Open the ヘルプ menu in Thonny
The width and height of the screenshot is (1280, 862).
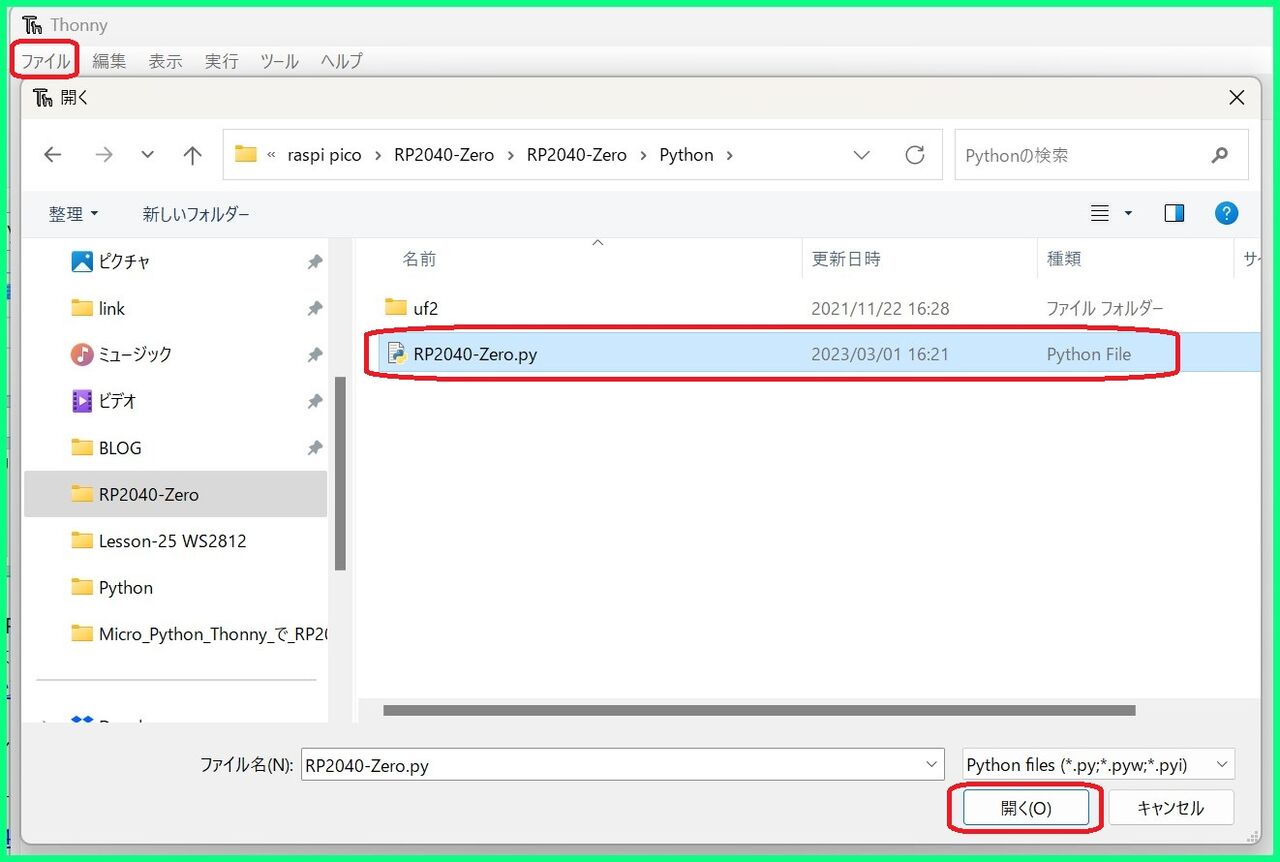pyautogui.click(x=342, y=61)
